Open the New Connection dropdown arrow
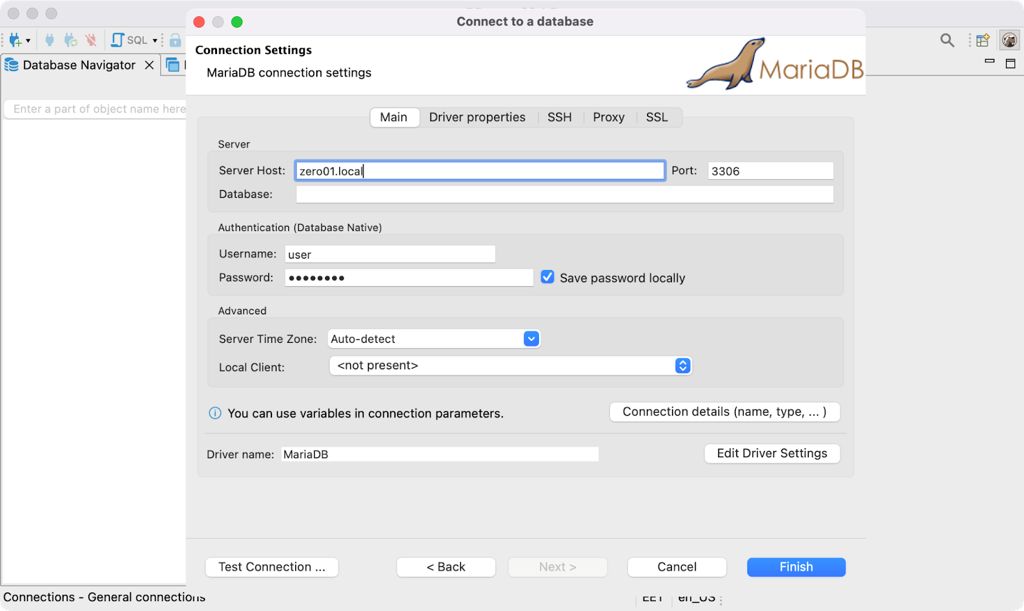 tap(28, 41)
